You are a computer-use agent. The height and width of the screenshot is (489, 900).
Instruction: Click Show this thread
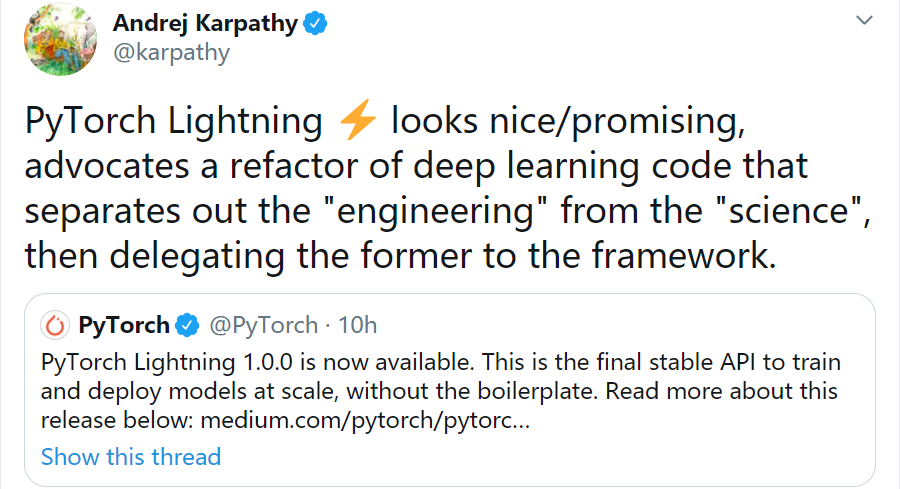click(x=131, y=457)
